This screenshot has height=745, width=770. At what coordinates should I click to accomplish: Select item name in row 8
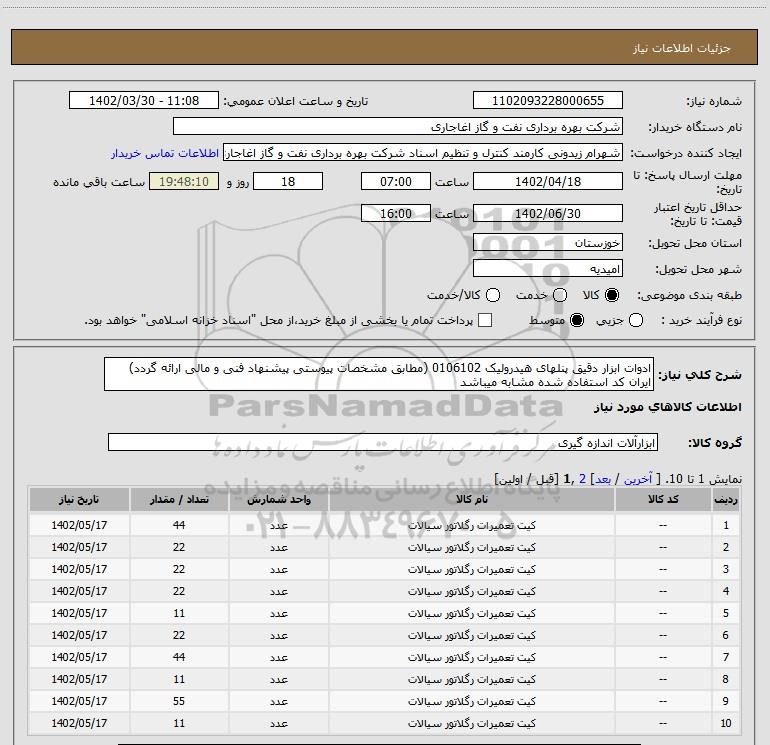pyautogui.click(x=471, y=679)
